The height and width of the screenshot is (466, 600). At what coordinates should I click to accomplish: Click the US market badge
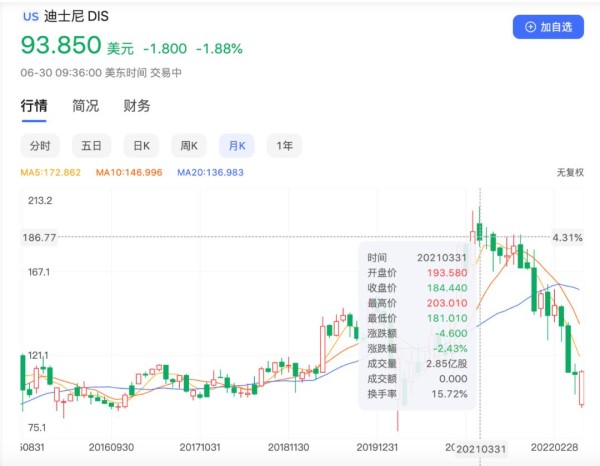pos(31,16)
